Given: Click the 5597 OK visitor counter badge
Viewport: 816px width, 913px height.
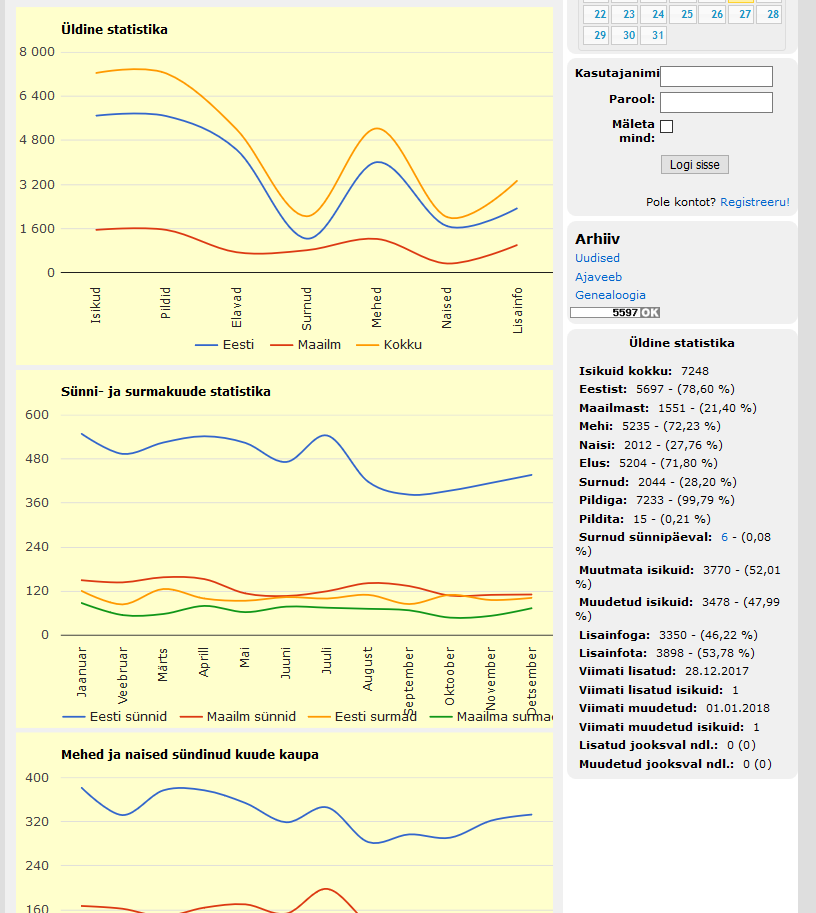Looking at the screenshot, I should click(615, 313).
